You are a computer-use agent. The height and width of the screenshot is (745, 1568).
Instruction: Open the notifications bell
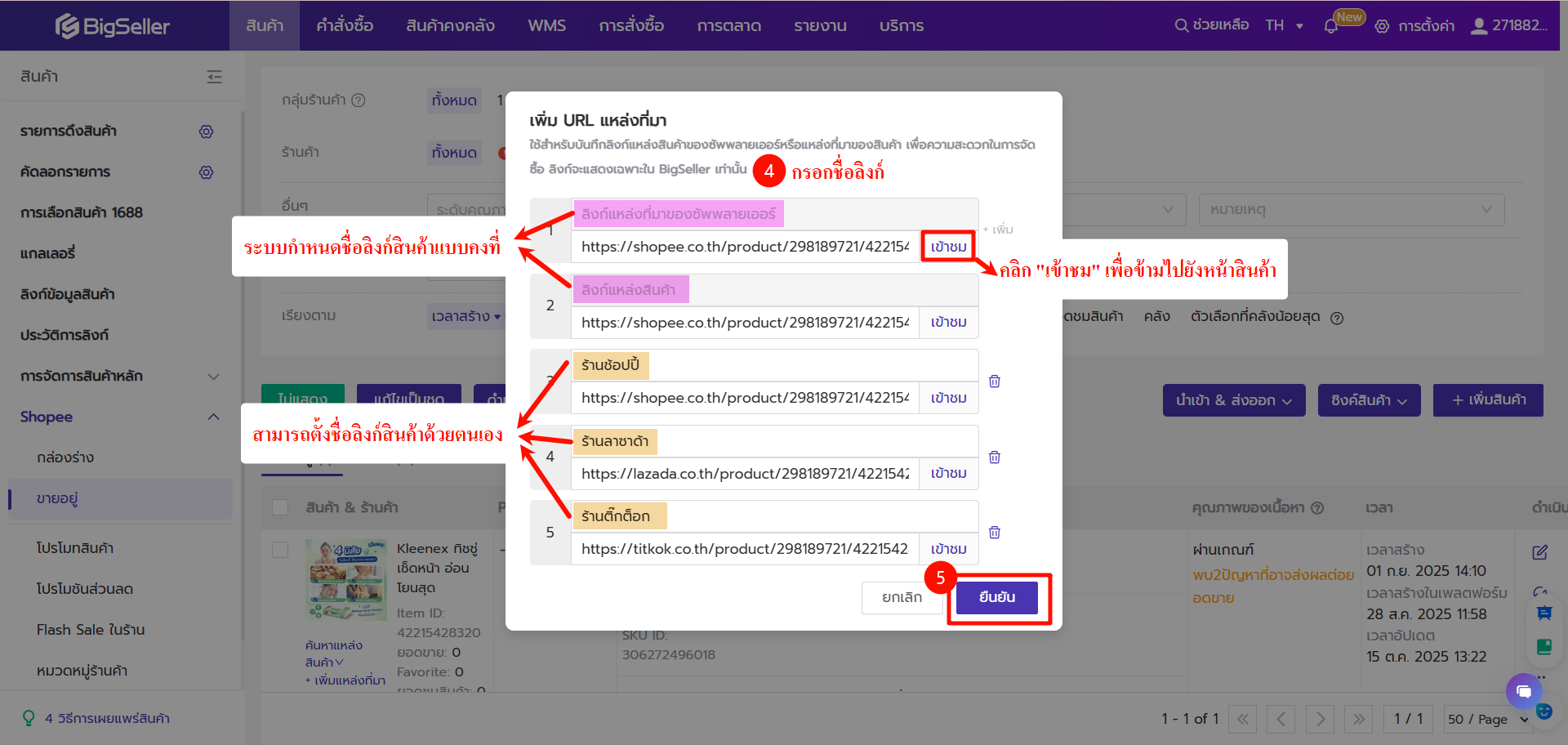(1331, 26)
